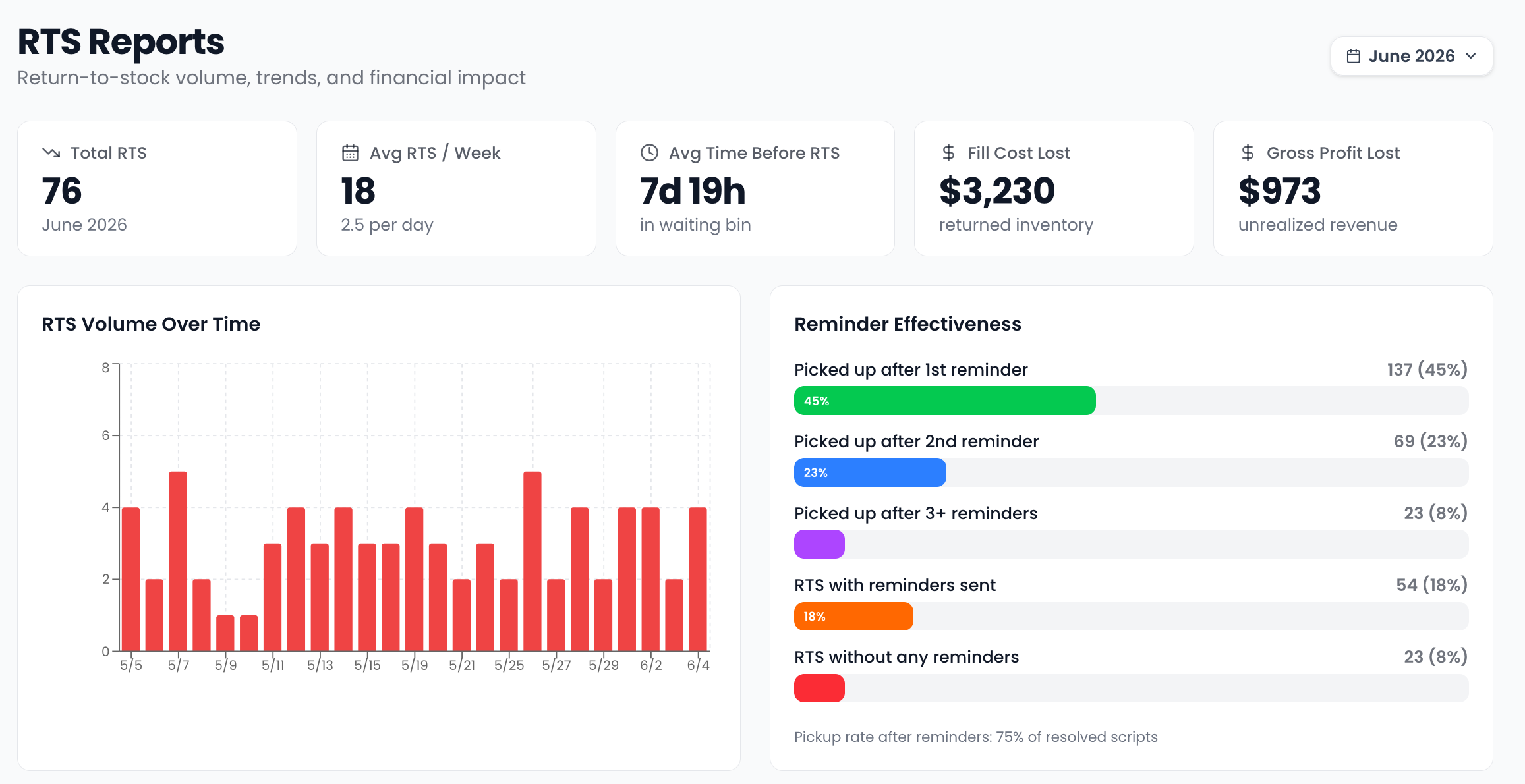Image resolution: width=1525 pixels, height=784 pixels.
Task: Click the clock icon beside Avg Time Before RTS
Action: tap(649, 153)
